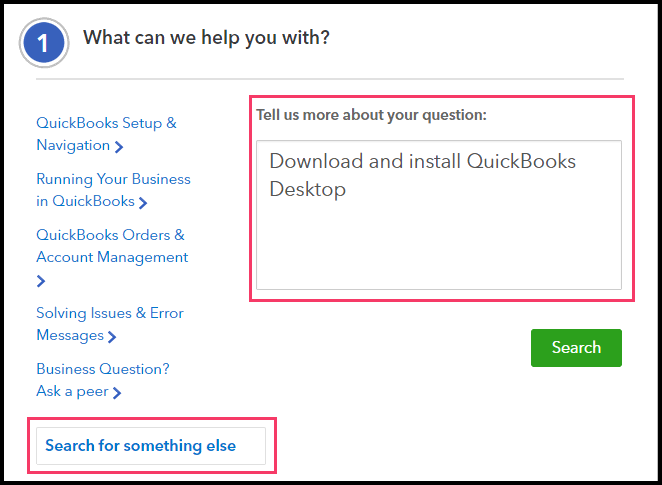This screenshot has height=485, width=662.
Task: Click empty space inside the question box
Action: tap(438, 250)
